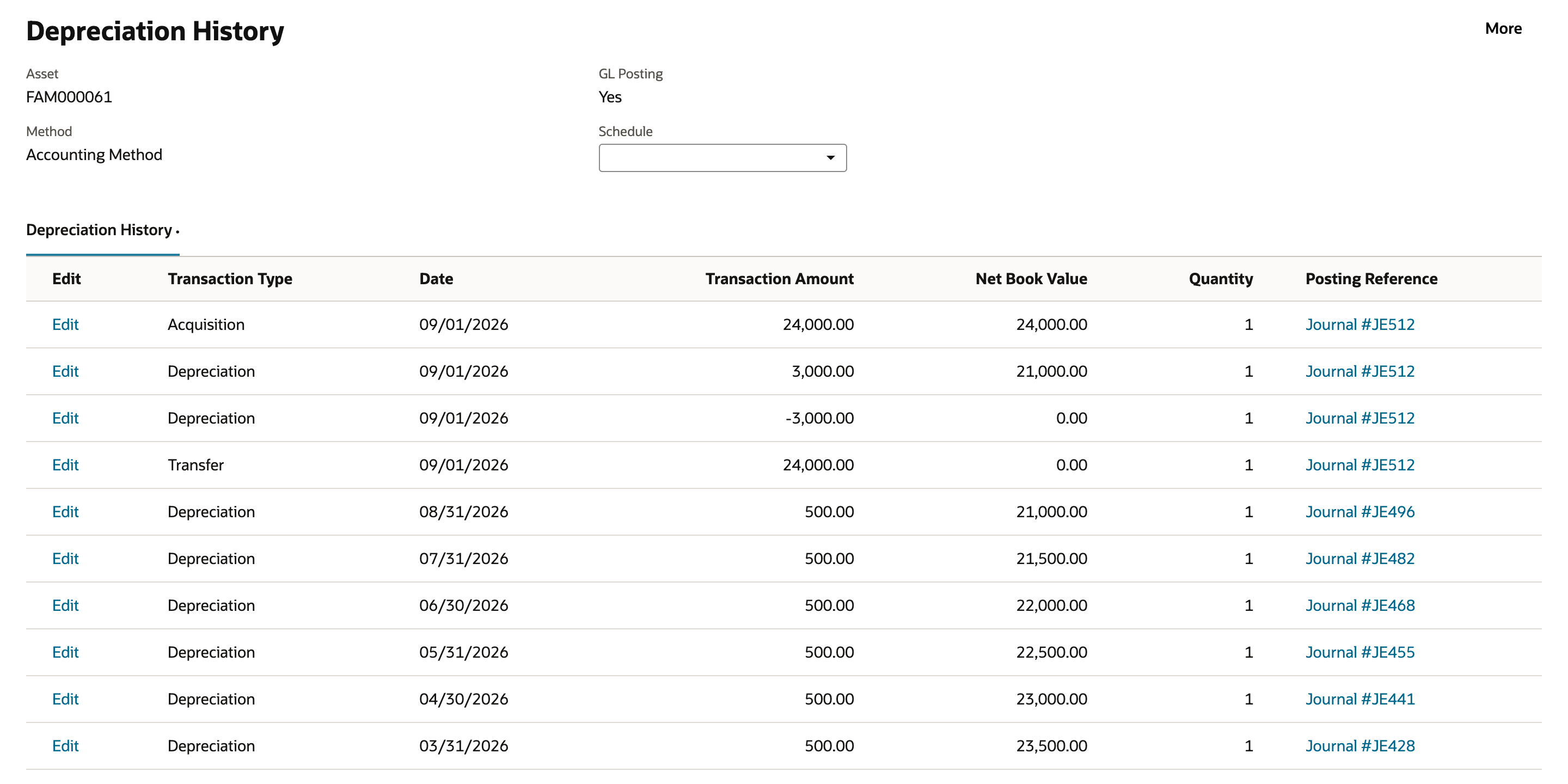Open the Schedule dropdown
Viewport: 1568px width, 784px height.
(x=722, y=158)
